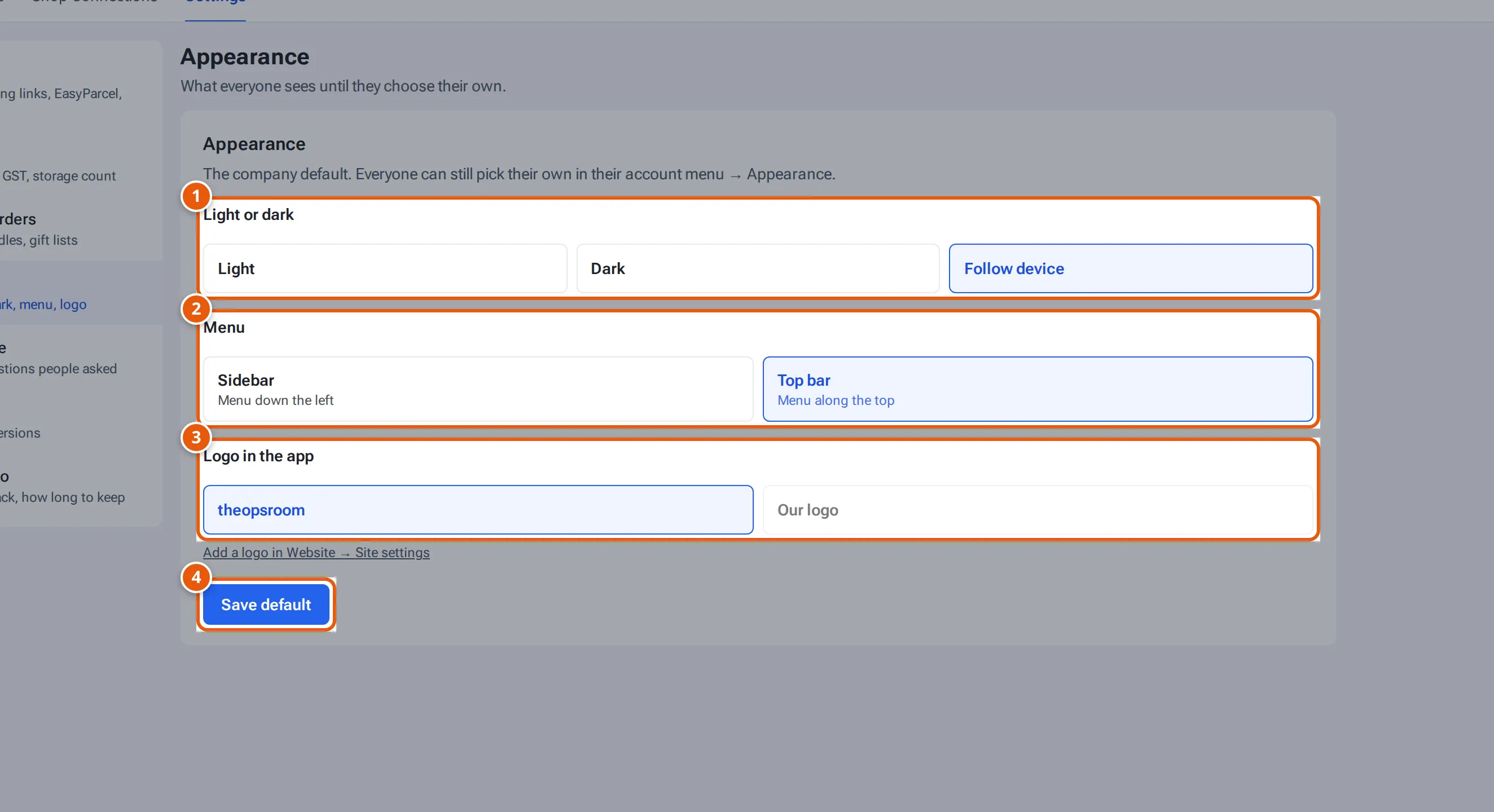Open the gift lists settings section

(x=81, y=229)
